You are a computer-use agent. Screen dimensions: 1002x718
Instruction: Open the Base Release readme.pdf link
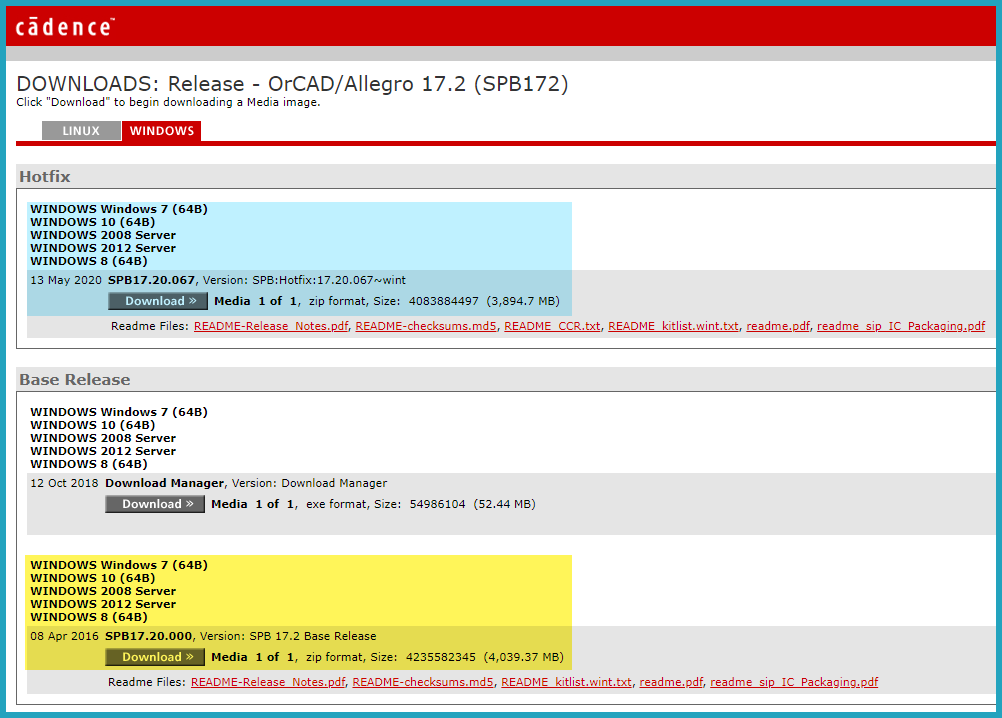670,682
